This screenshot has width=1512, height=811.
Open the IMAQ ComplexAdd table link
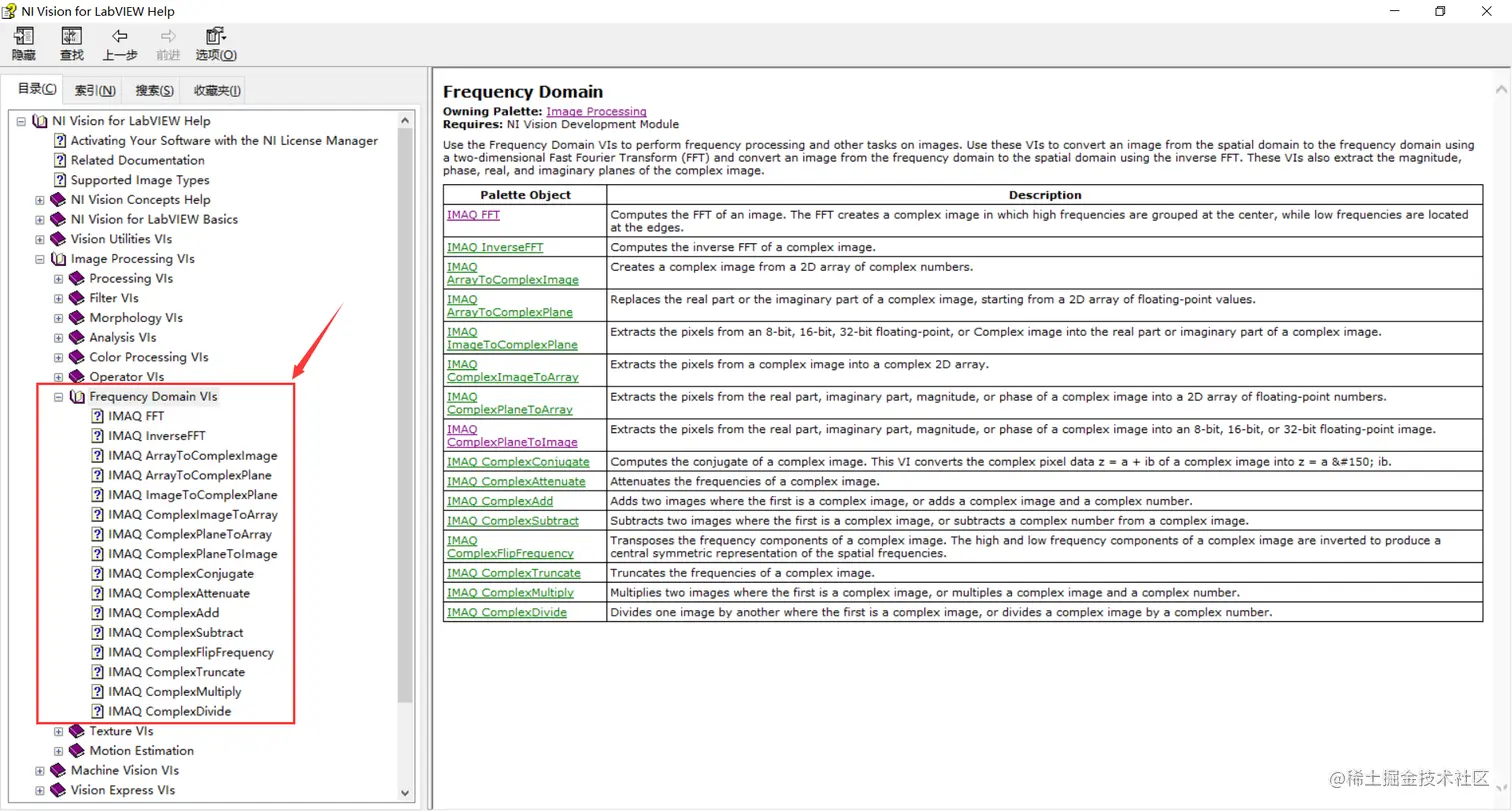[x=500, y=501]
